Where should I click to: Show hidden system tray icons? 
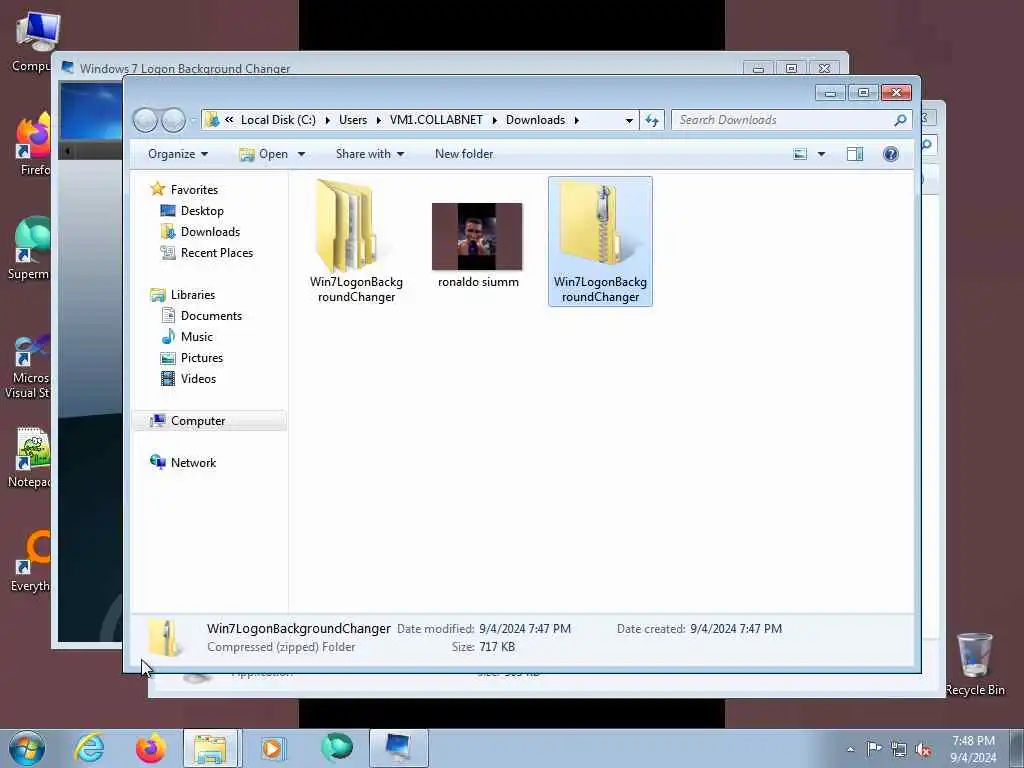coord(850,749)
